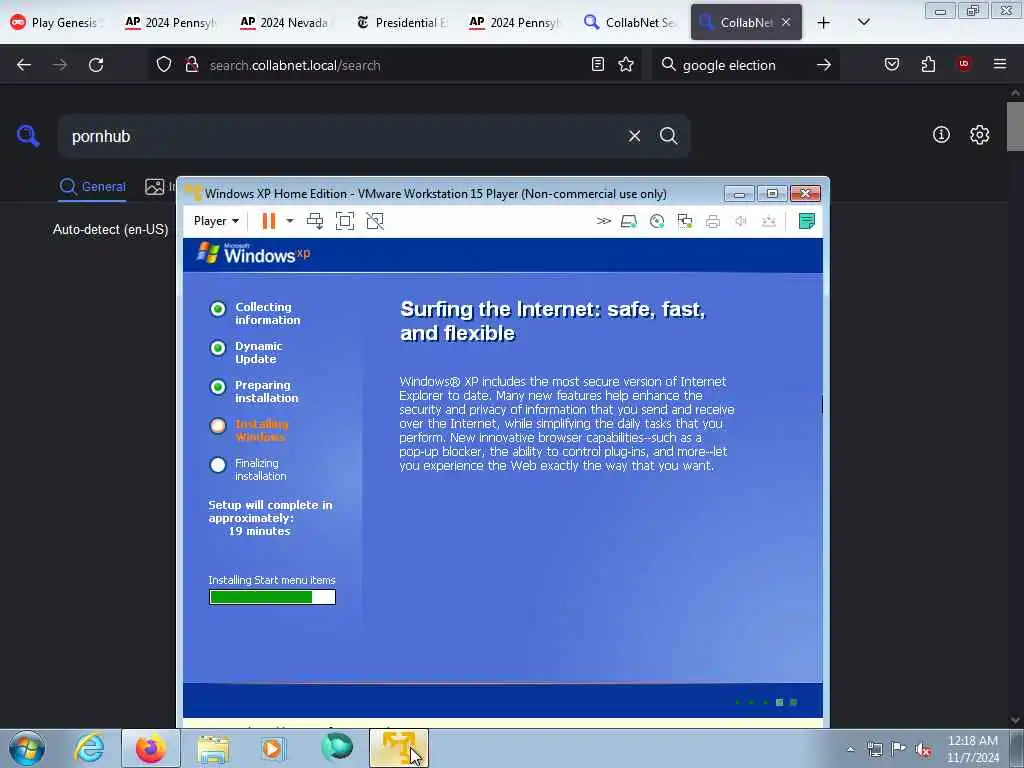
Task: Switch to Firefox in the taskbar
Action: [x=151, y=748]
